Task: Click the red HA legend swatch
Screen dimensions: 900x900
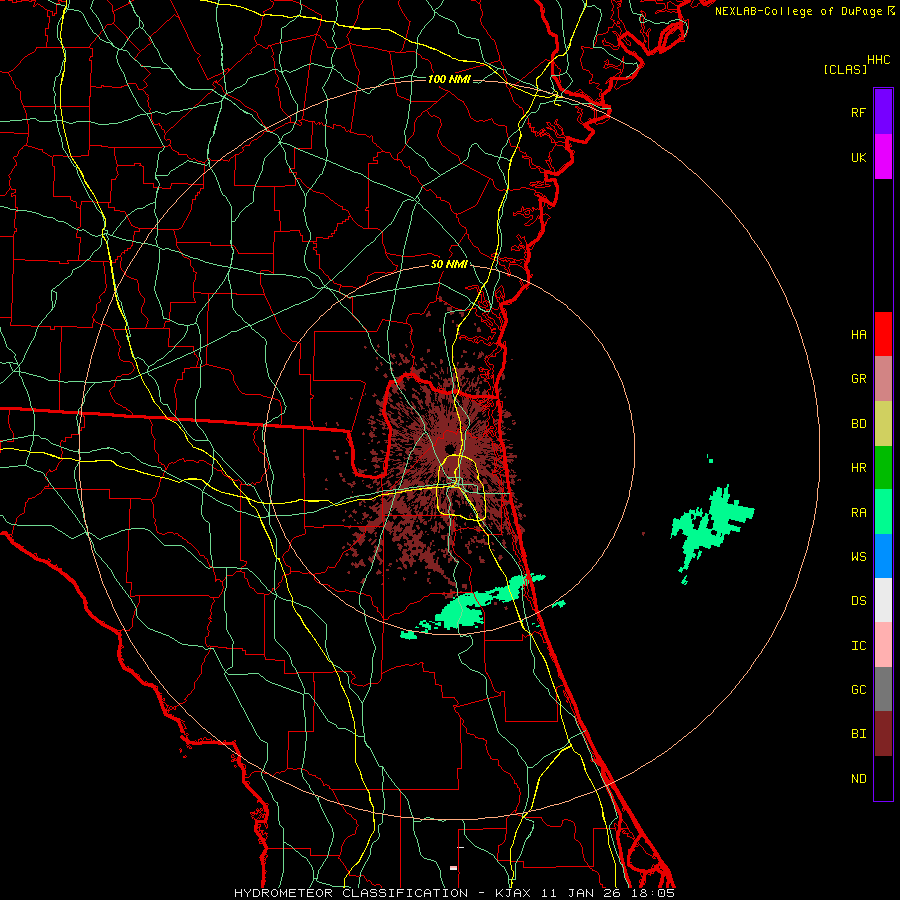Action: (x=883, y=334)
